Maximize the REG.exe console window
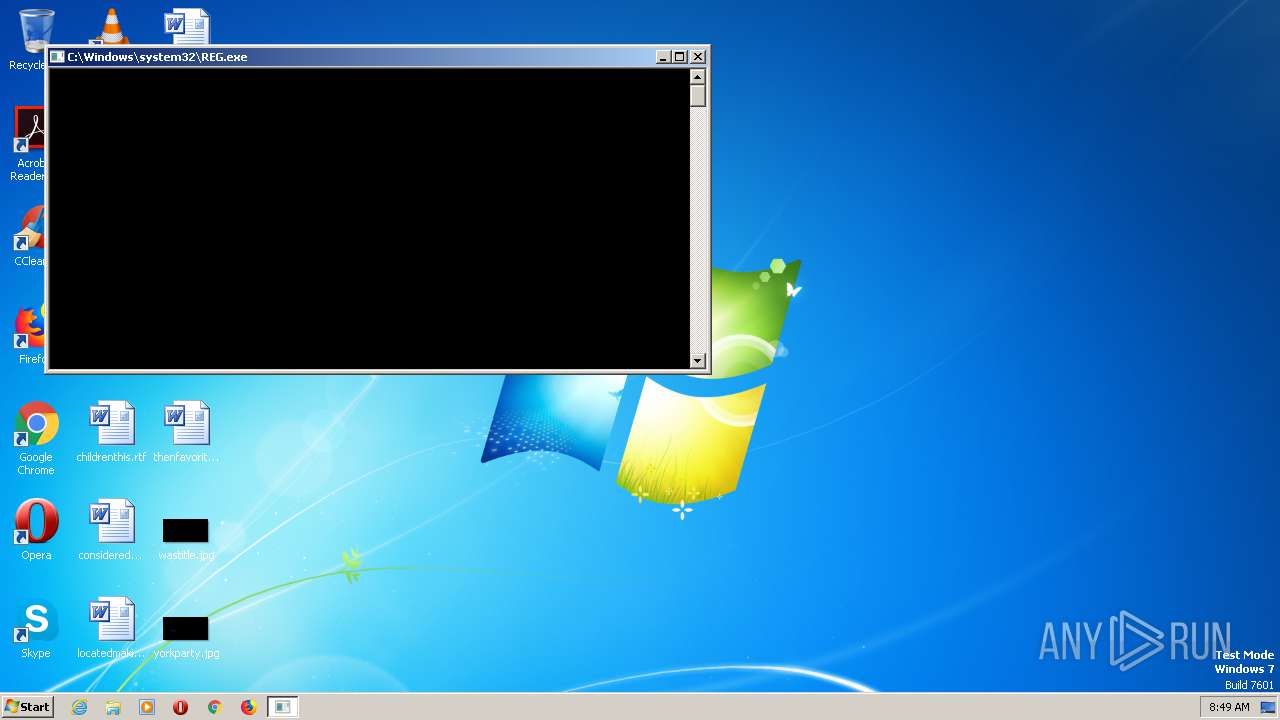This screenshot has width=1280, height=720. click(680, 57)
